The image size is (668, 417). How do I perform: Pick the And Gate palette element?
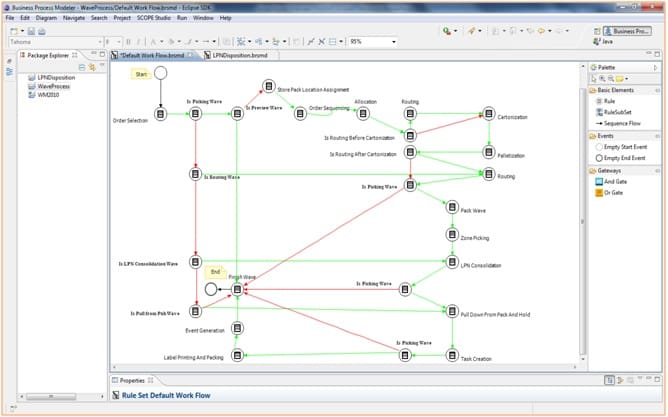click(611, 181)
